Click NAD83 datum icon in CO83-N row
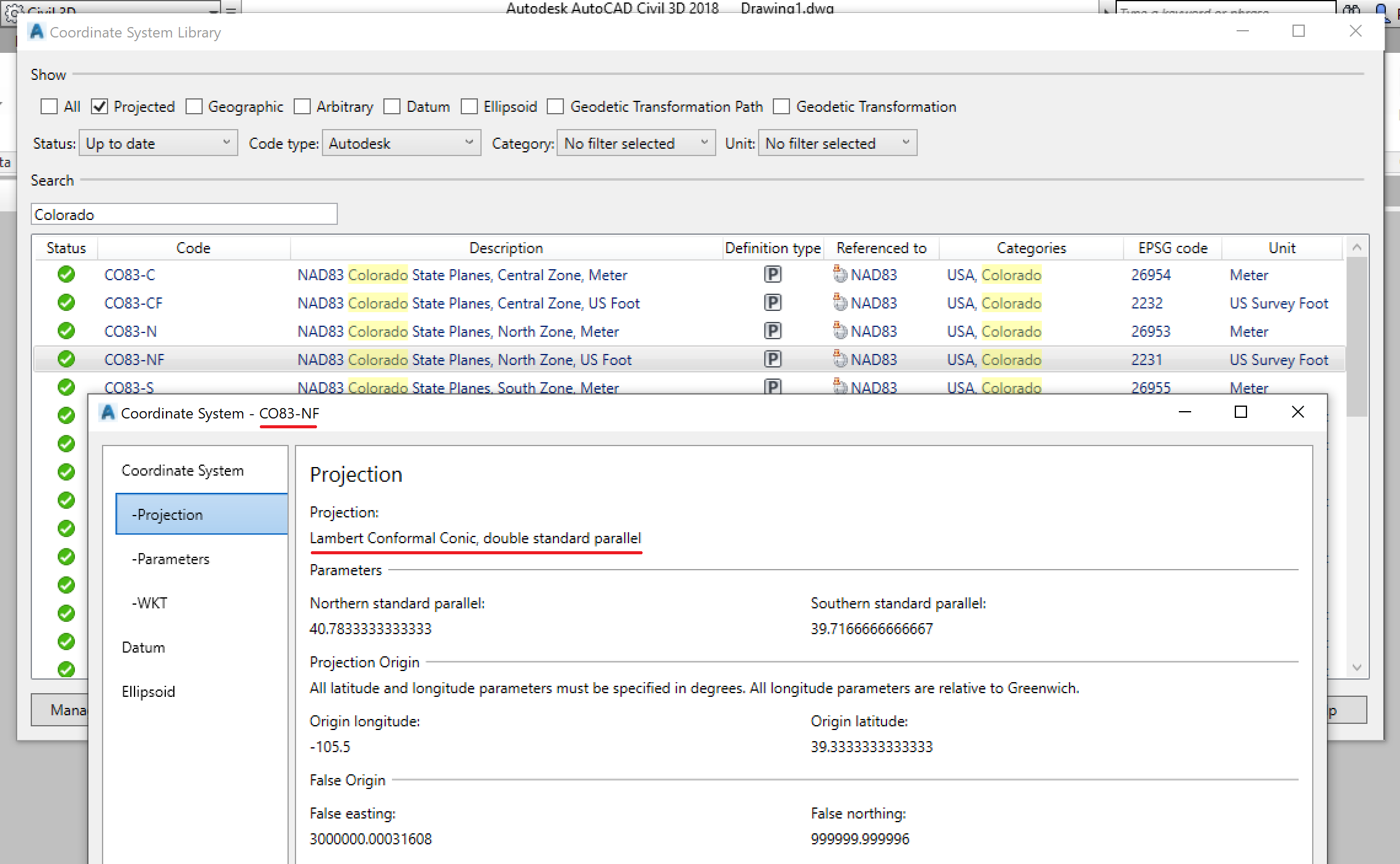The height and width of the screenshot is (864, 1400). 840,331
